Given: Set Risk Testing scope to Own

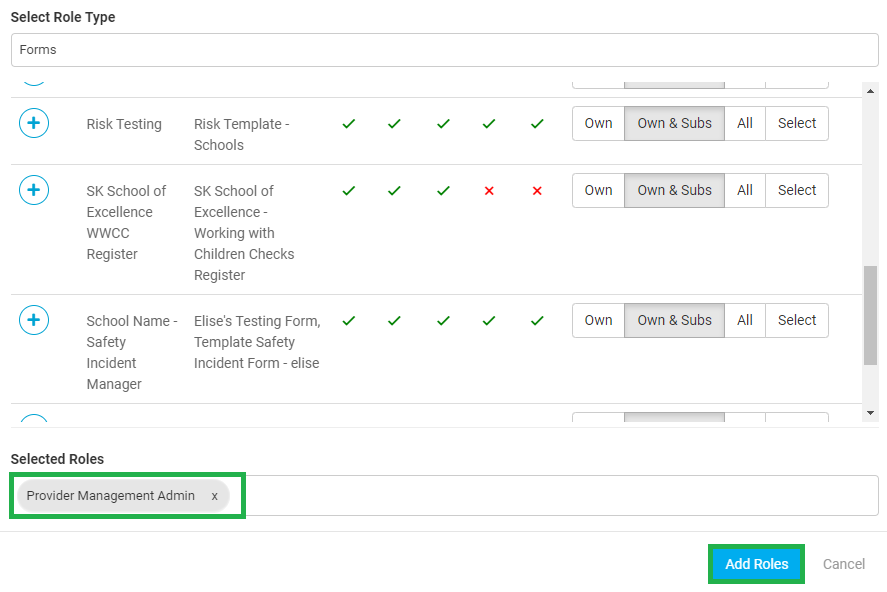Looking at the screenshot, I should click(598, 123).
